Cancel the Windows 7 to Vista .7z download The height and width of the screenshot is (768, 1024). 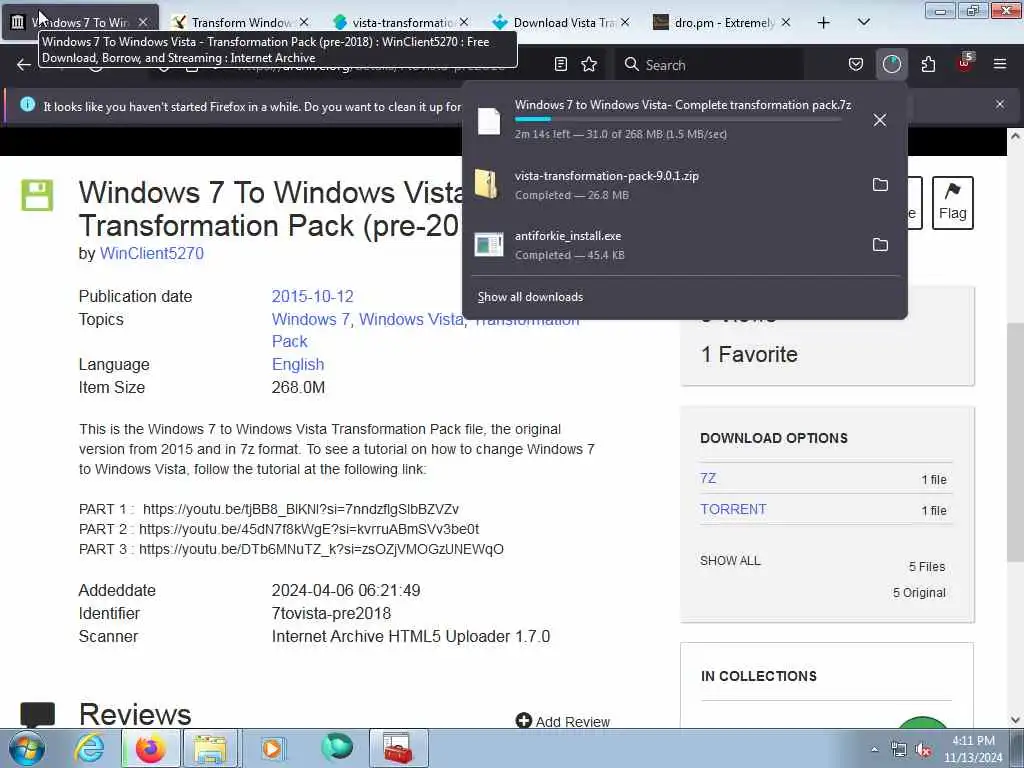tap(880, 120)
